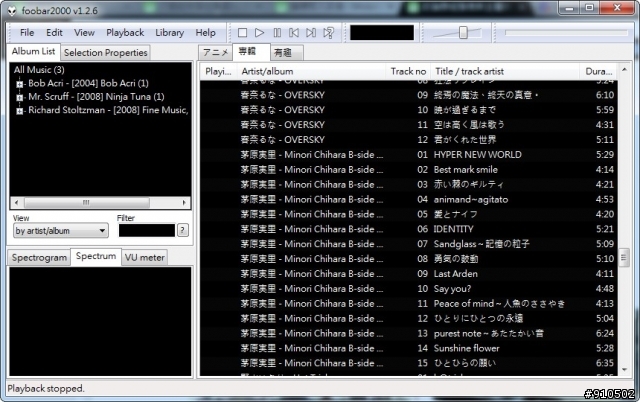Click the Filter input field
The width and height of the screenshot is (640, 402).
(x=147, y=231)
